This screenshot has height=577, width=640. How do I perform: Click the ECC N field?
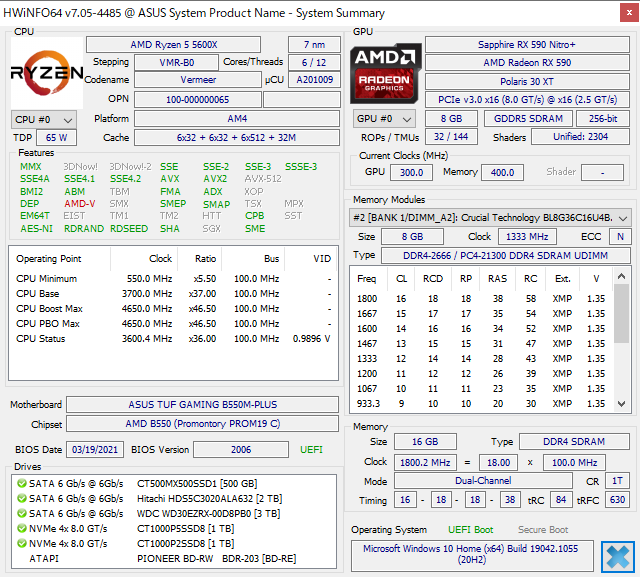pos(620,237)
